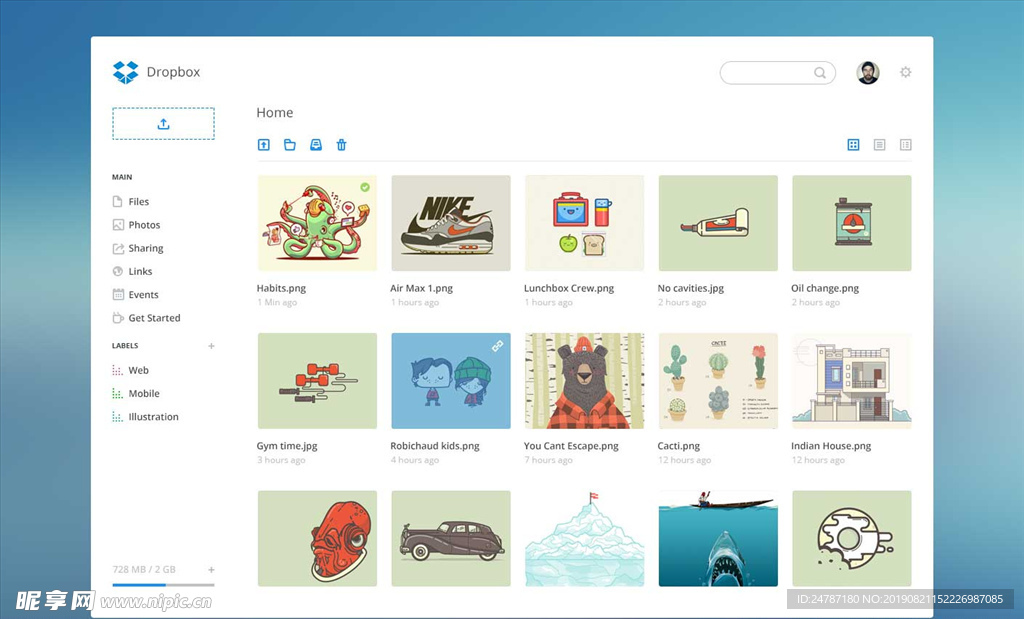Toggle the green checkmark on Habits.png
The image size is (1024, 619).
(x=365, y=187)
